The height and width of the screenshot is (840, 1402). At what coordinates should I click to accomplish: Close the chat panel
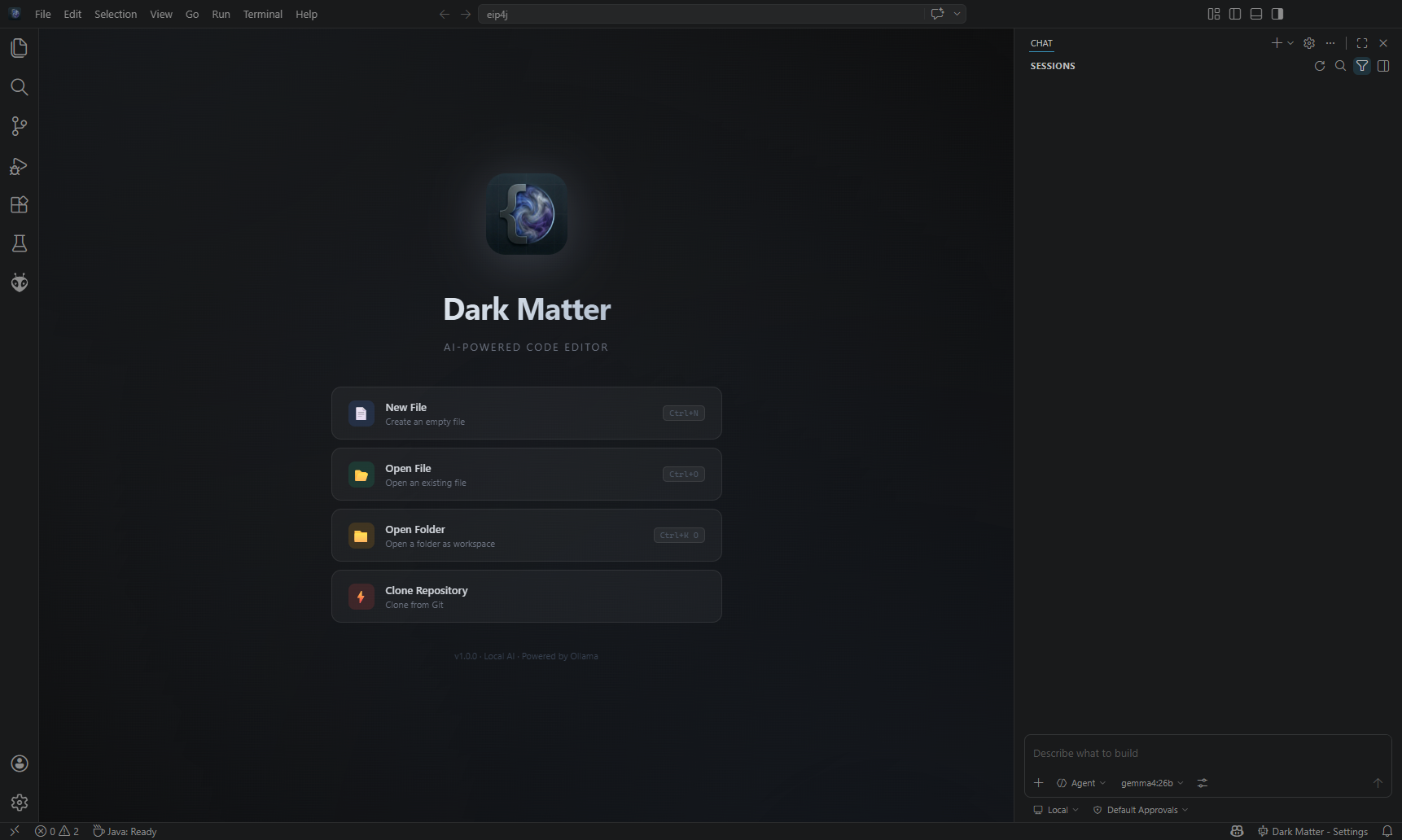1383,43
